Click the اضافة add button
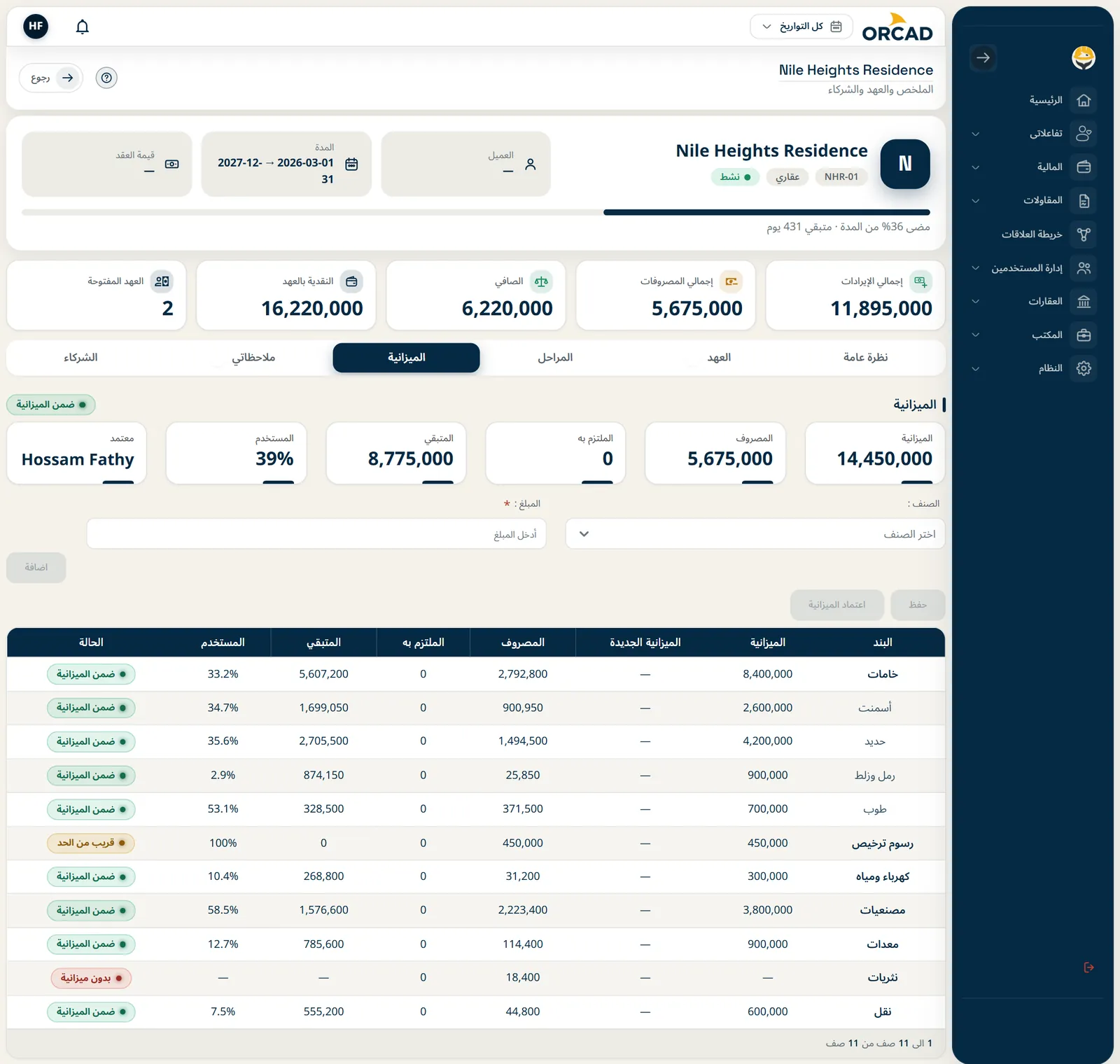1120x1064 pixels. [36, 568]
